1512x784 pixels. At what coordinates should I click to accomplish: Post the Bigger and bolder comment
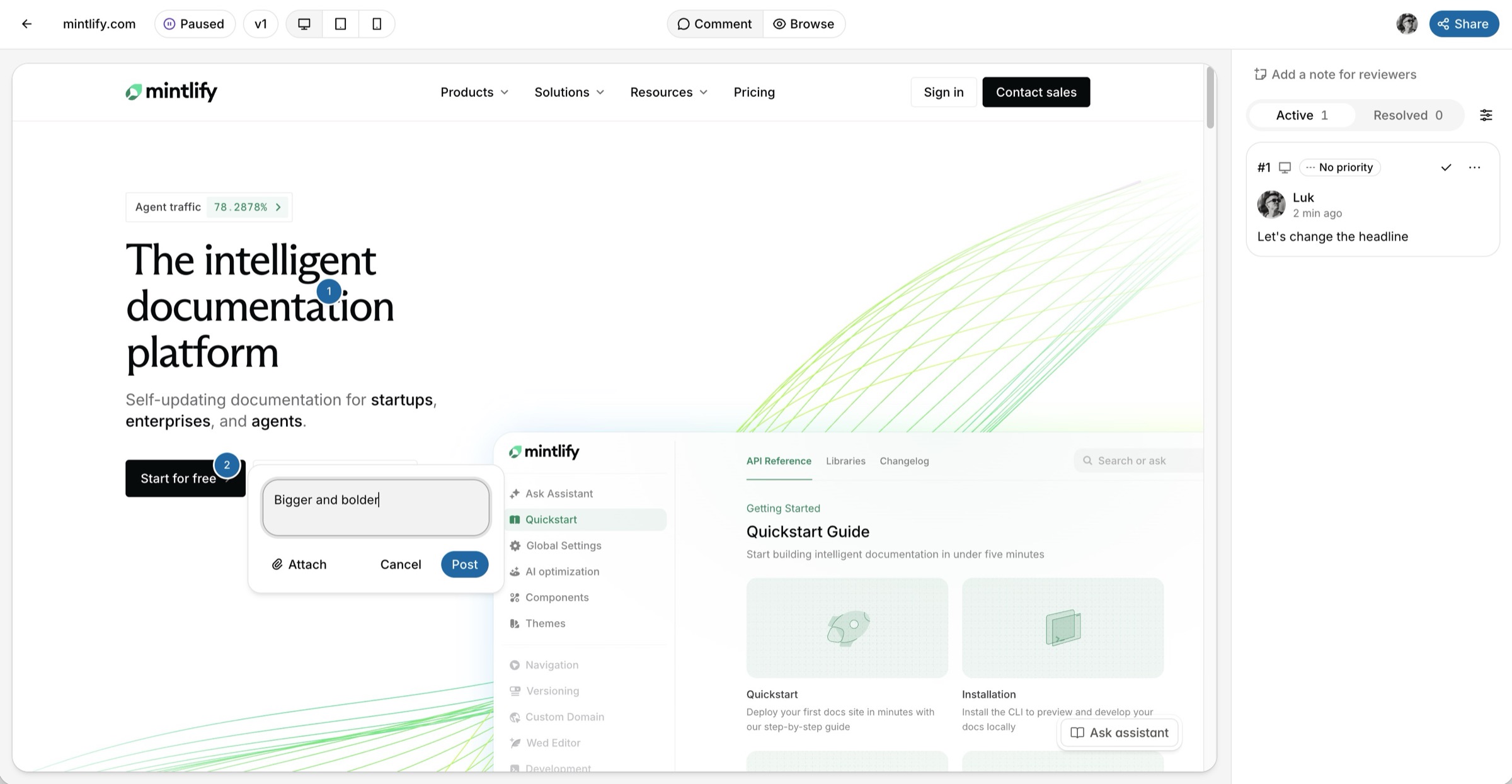pos(464,564)
